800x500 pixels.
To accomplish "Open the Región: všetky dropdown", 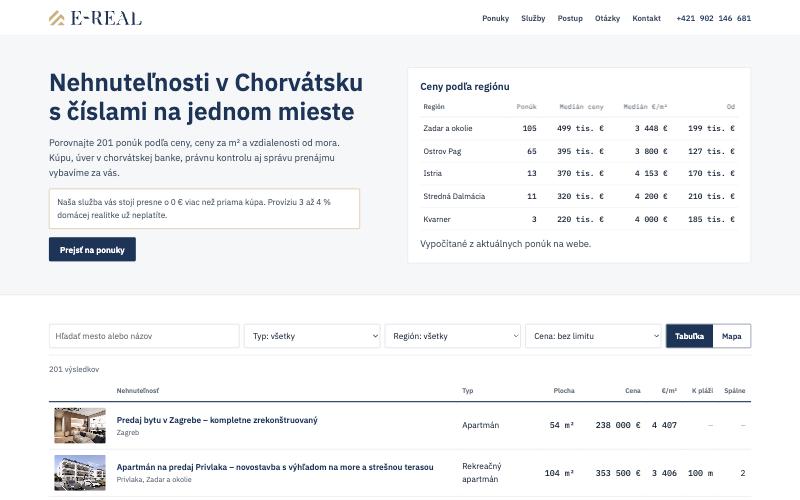I will pos(453,336).
